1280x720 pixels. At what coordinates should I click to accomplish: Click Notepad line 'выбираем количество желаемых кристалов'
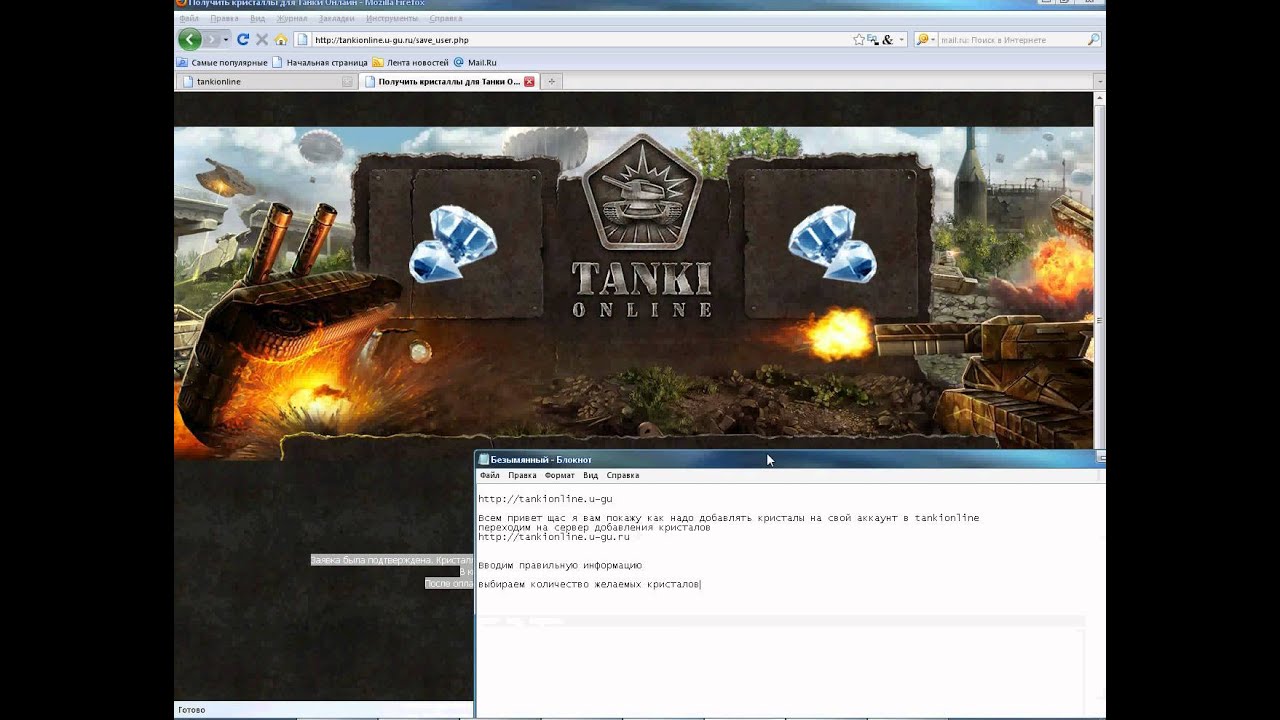[589, 584]
